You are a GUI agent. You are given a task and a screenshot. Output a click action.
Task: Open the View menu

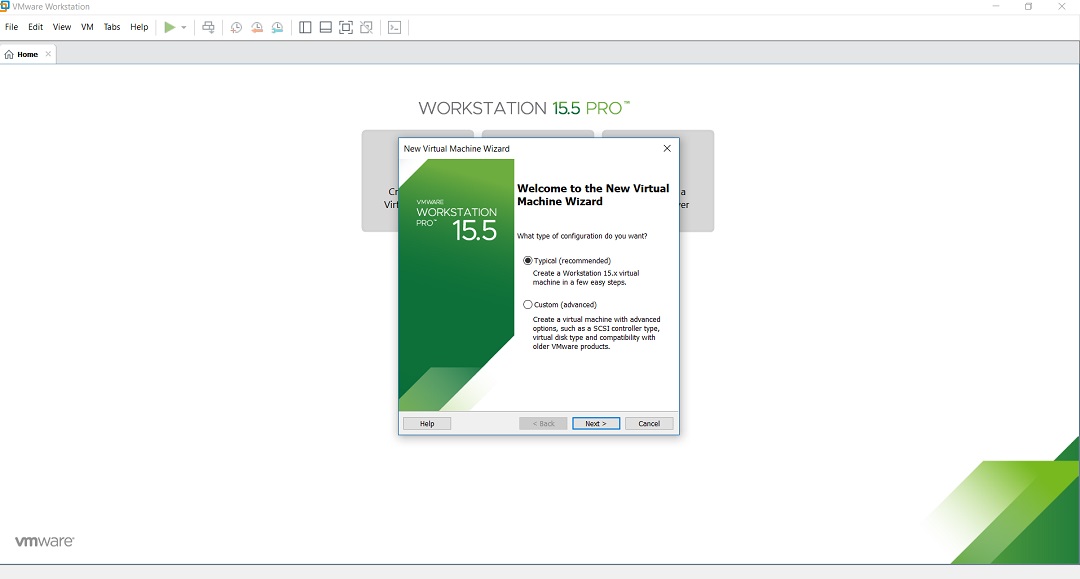click(62, 27)
